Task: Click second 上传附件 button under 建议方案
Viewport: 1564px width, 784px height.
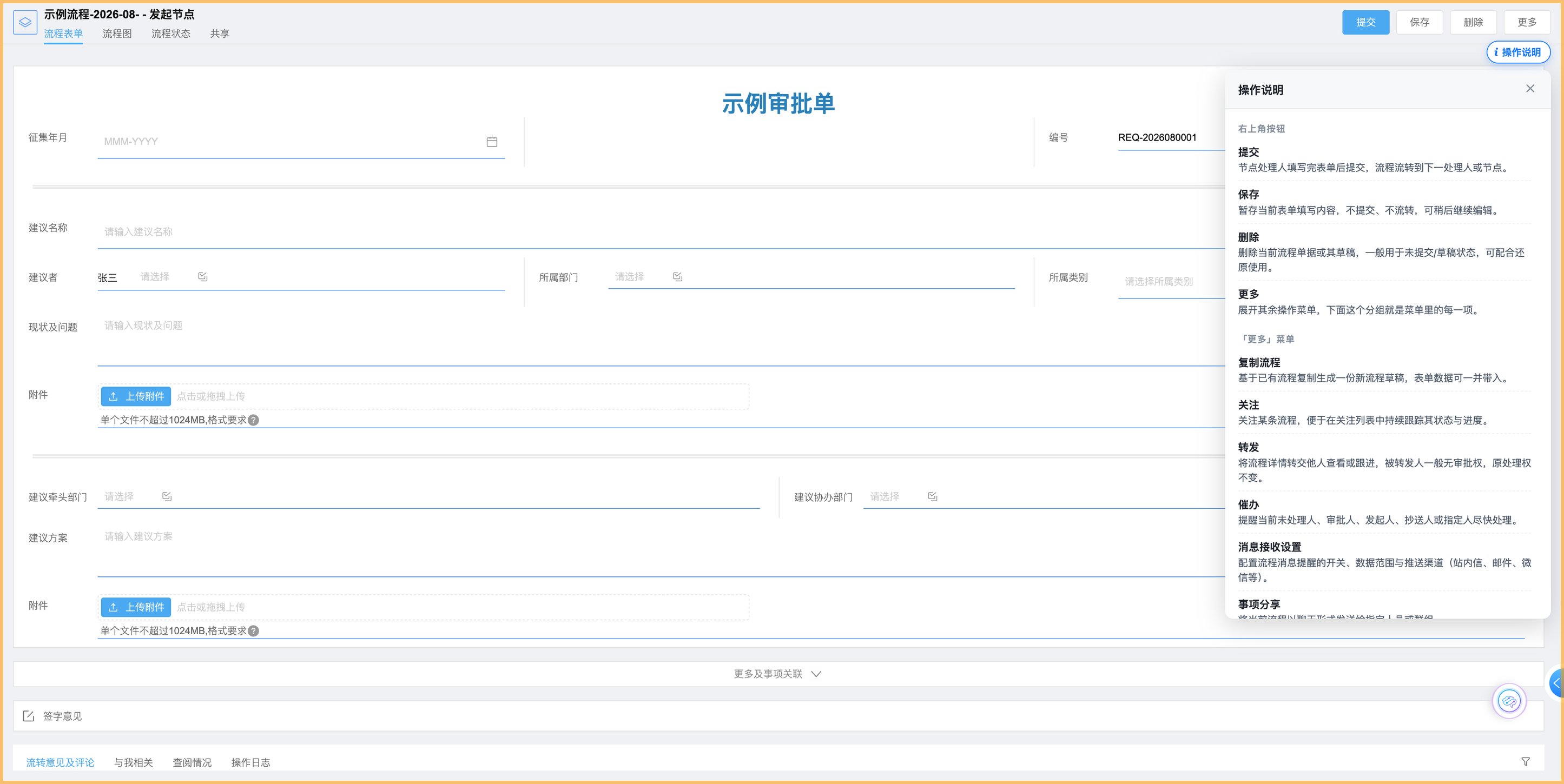Action: tap(136, 607)
